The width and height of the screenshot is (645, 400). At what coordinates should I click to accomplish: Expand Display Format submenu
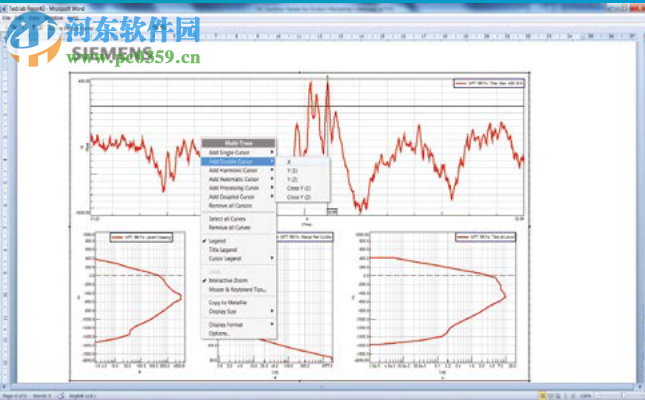(238, 325)
